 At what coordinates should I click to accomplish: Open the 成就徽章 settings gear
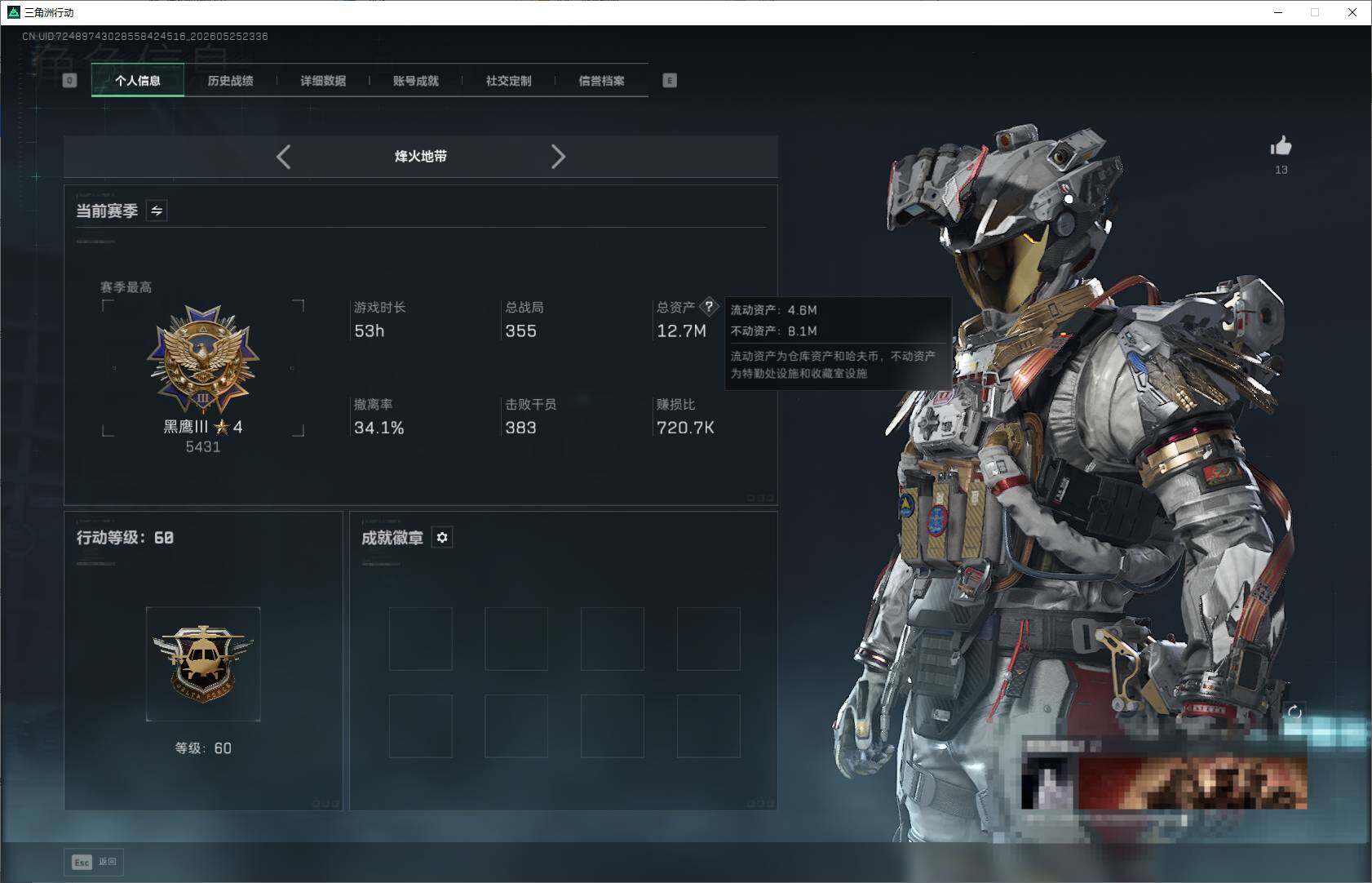click(442, 537)
